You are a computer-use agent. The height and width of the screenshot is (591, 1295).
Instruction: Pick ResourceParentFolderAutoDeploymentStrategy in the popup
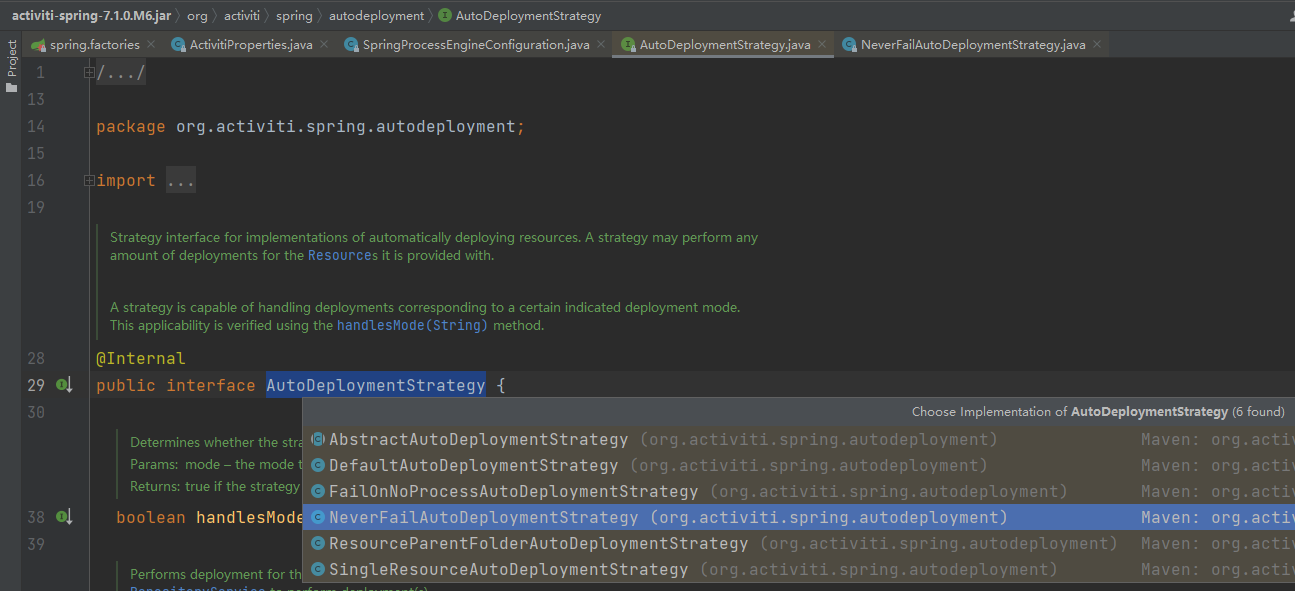tap(798, 543)
